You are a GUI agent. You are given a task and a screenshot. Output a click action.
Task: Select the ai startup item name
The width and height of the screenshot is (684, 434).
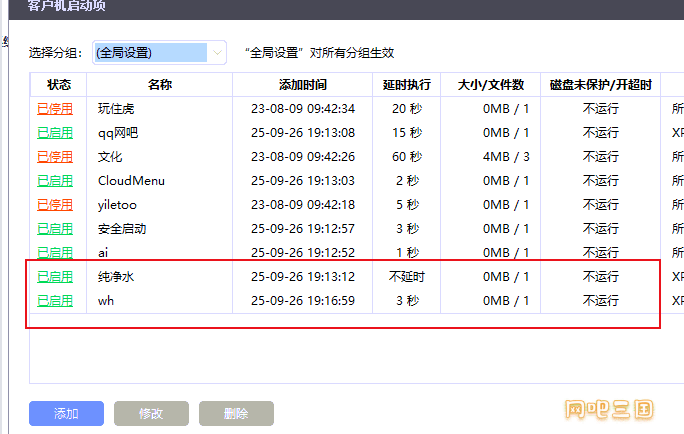(x=104, y=252)
